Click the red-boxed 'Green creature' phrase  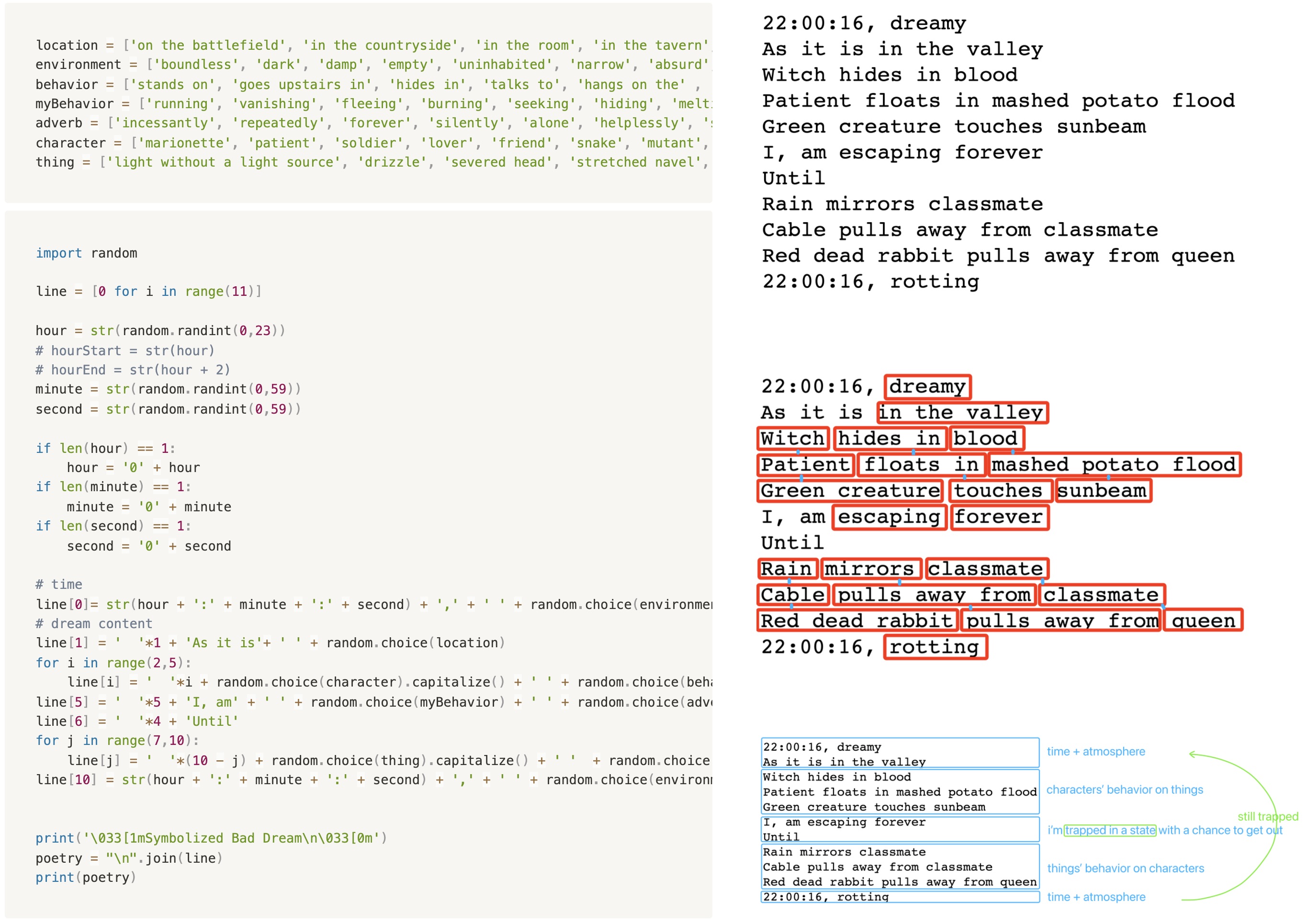[x=849, y=490]
